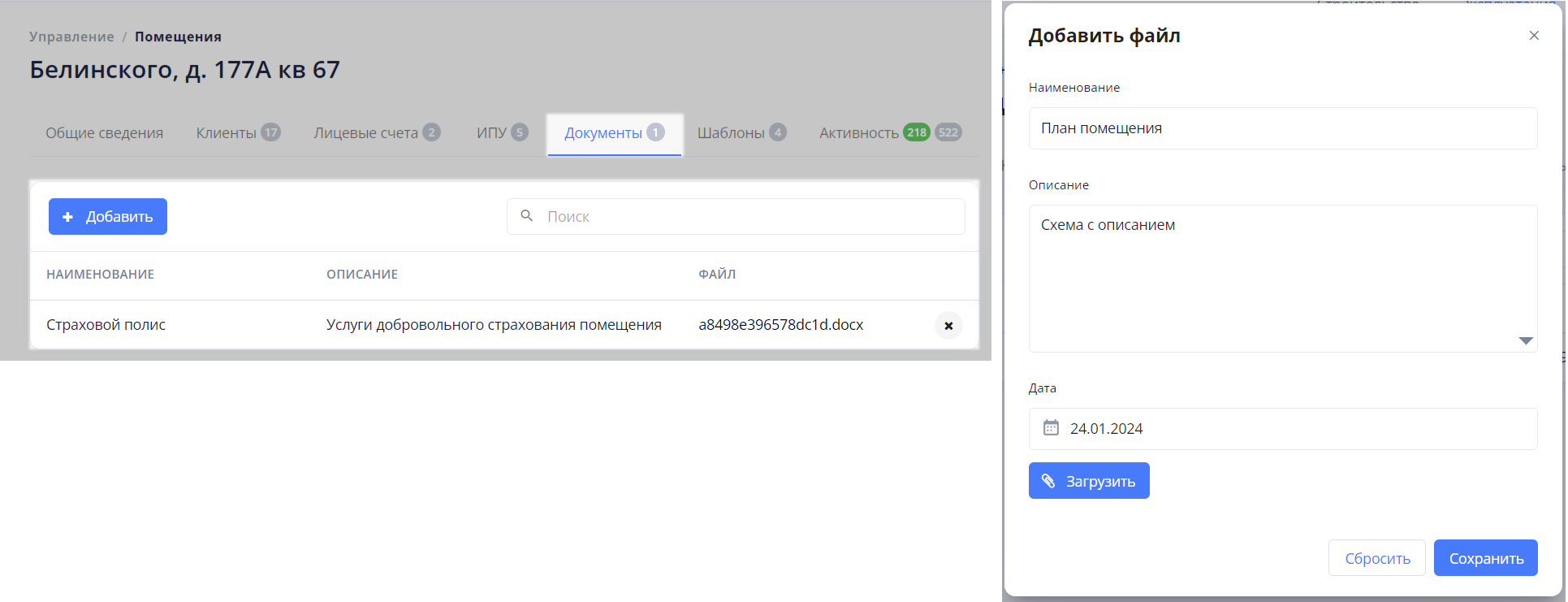Close the Добавить файл dialog with X
This screenshot has height=602, width=1568.
(1534, 36)
